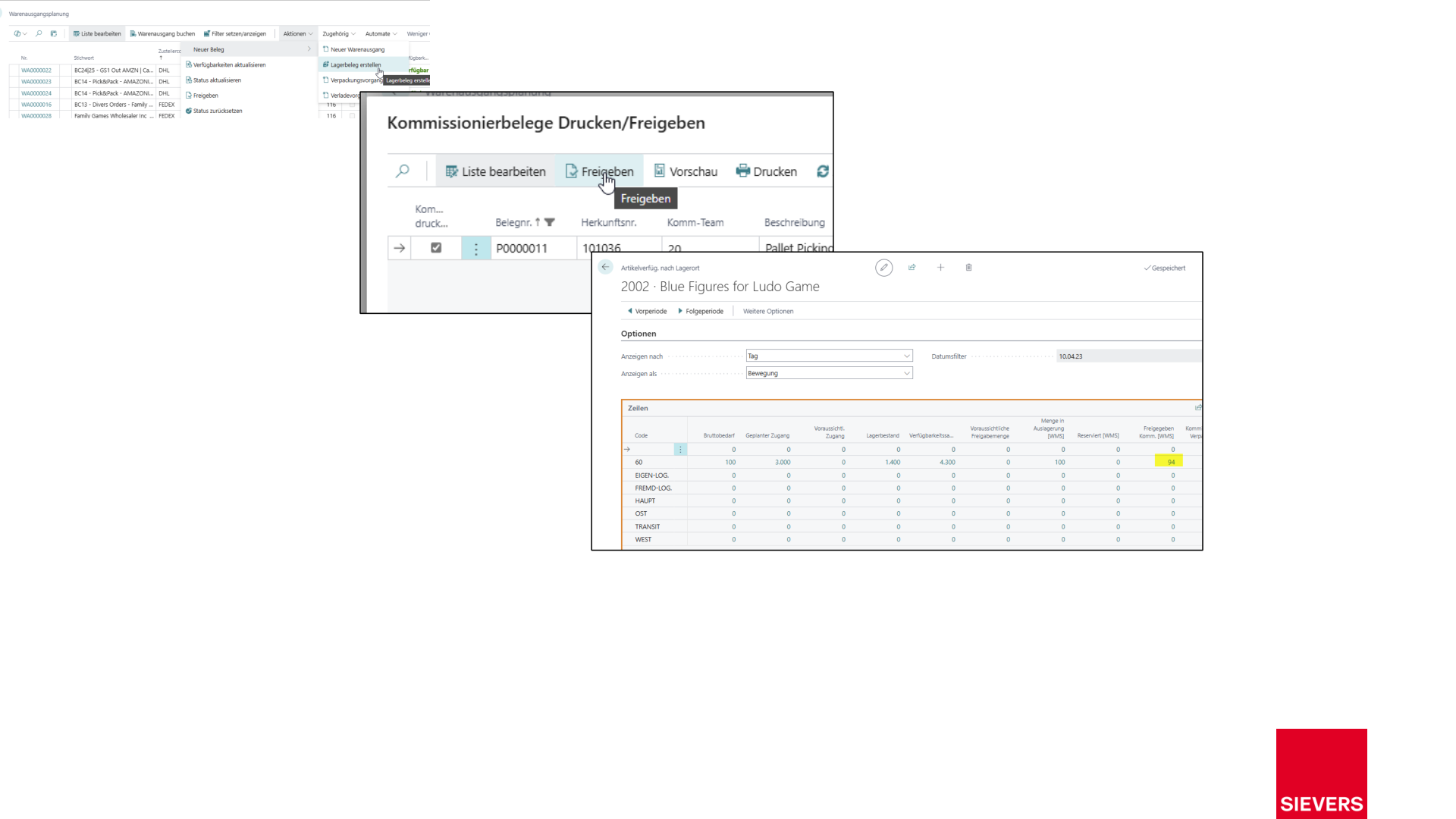Click Filter setzen/anzeigen button
Image resolution: width=1456 pixels, height=819 pixels.
pyautogui.click(x=235, y=33)
